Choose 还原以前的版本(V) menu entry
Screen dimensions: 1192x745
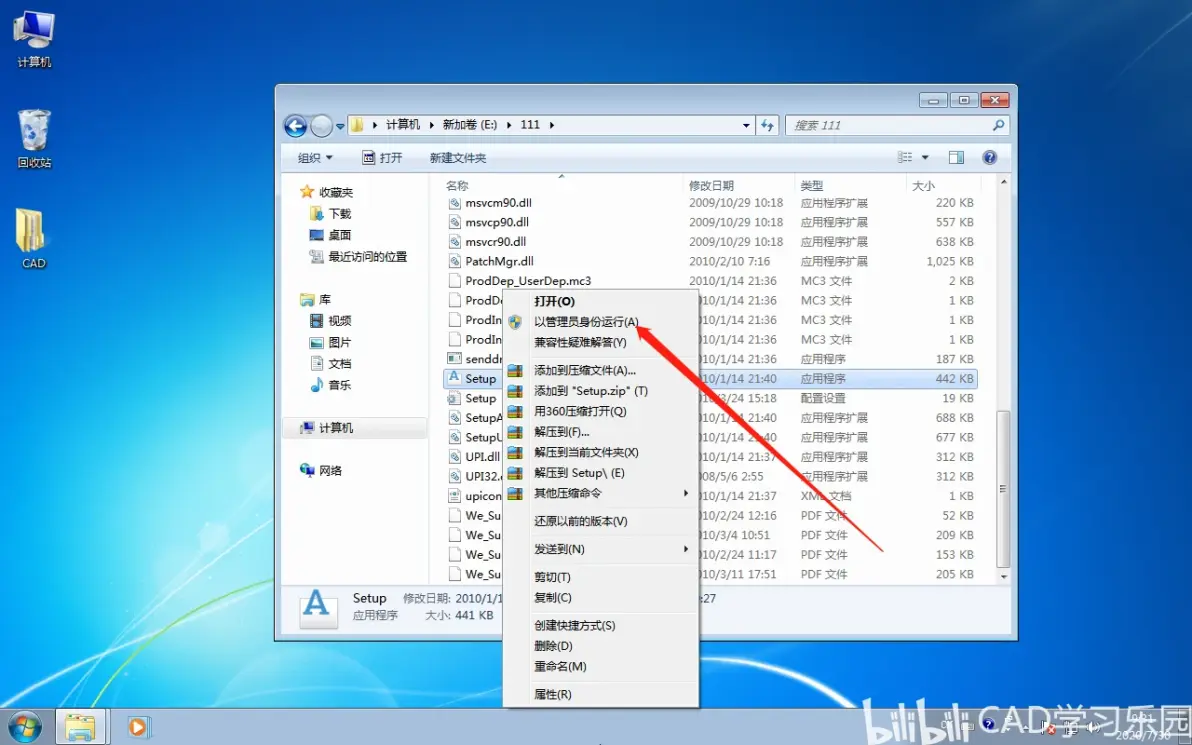pos(601,522)
